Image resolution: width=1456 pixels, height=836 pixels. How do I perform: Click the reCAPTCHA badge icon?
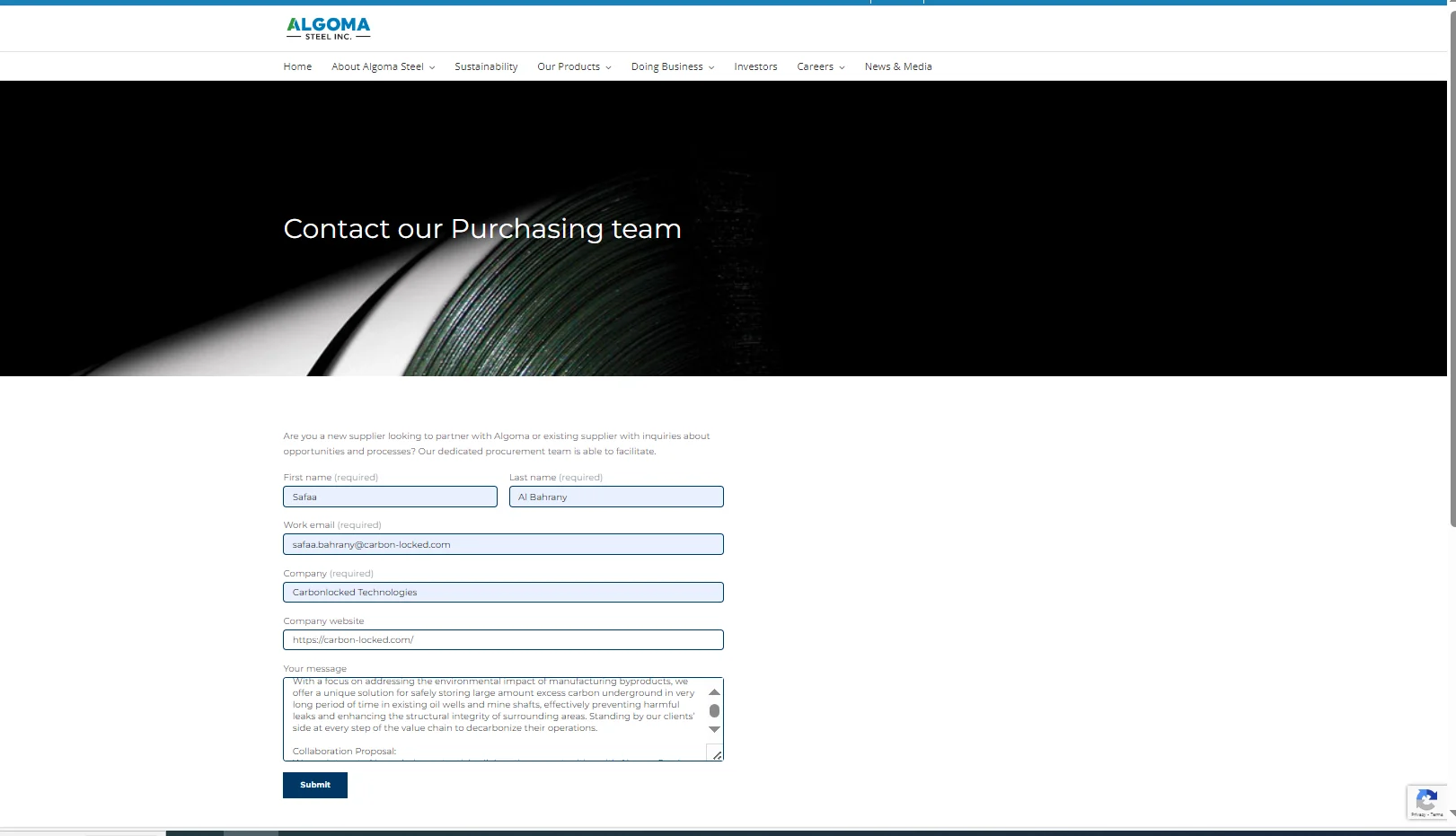click(x=1426, y=802)
